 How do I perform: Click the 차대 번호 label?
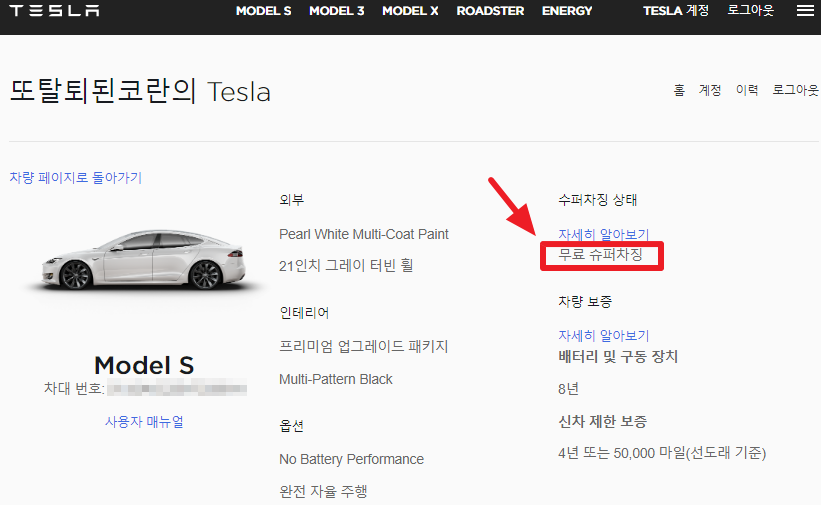(74, 389)
